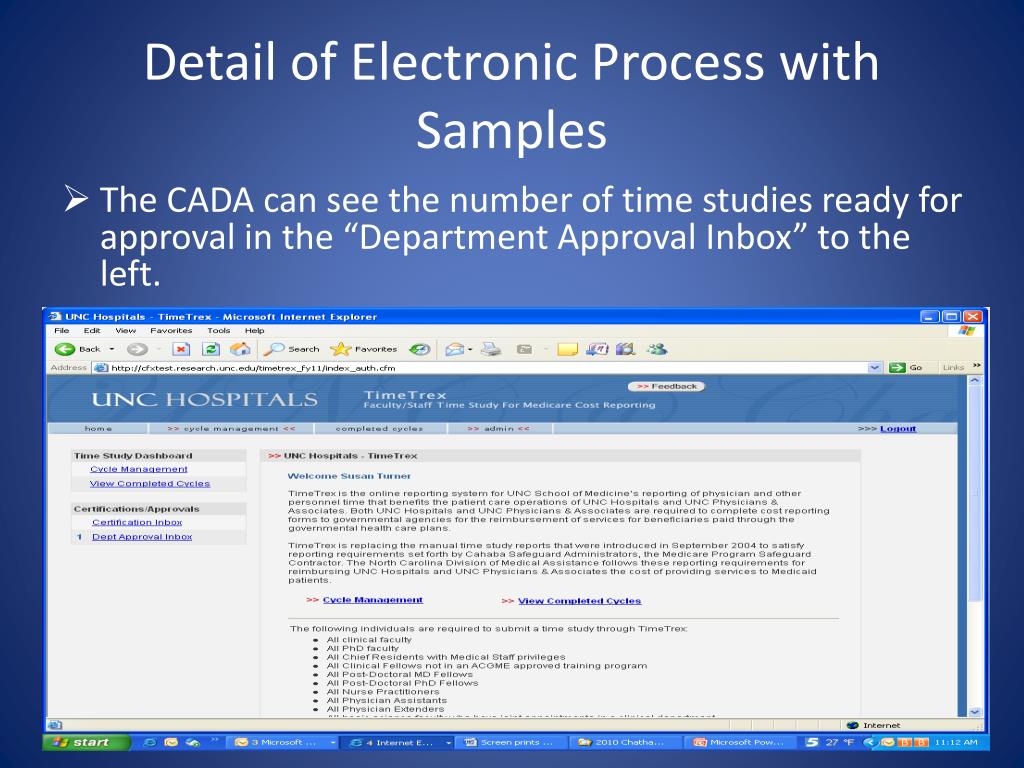
Task: Open the File menu
Action: point(61,330)
